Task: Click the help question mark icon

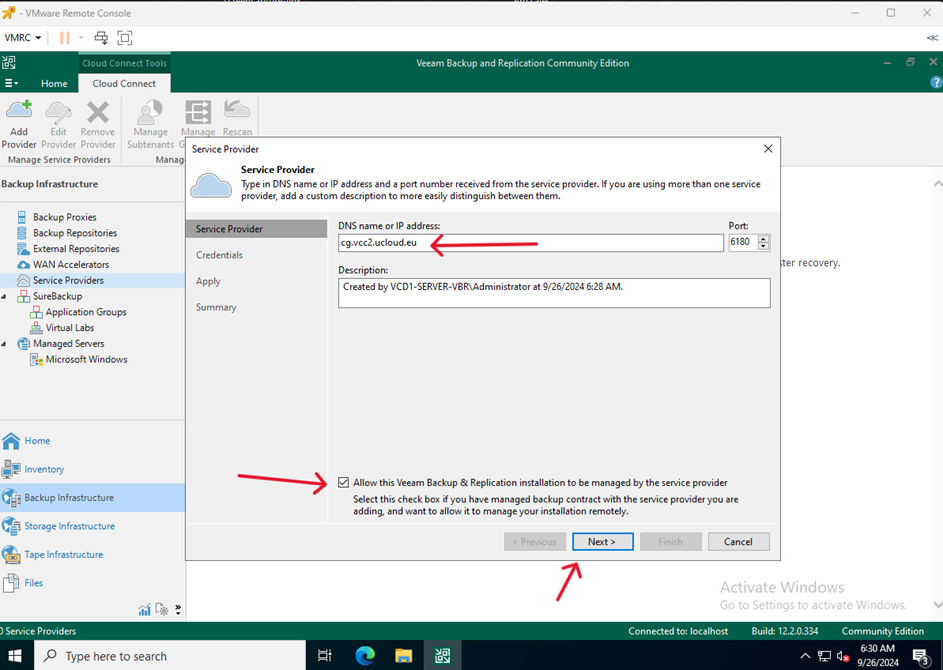Action: click(936, 83)
